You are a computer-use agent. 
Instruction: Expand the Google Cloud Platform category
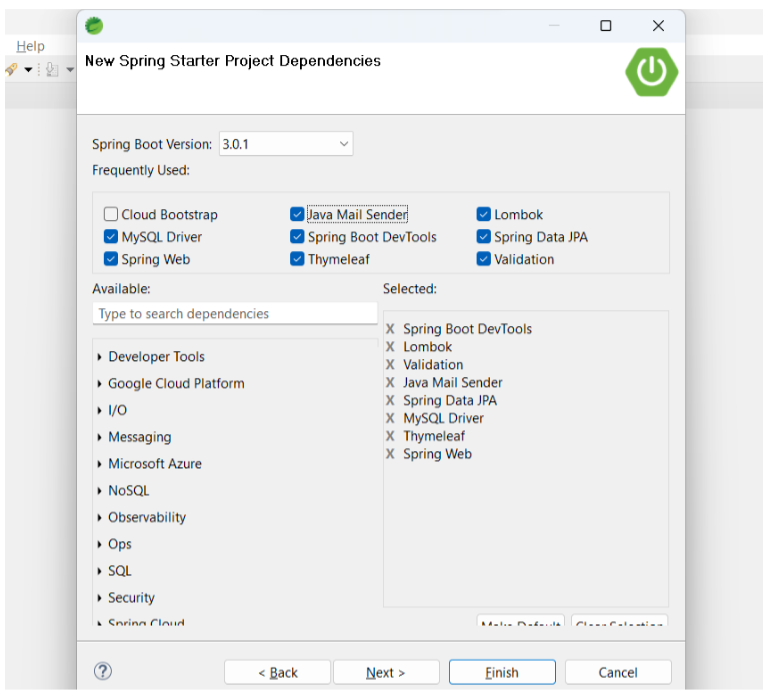coord(100,384)
